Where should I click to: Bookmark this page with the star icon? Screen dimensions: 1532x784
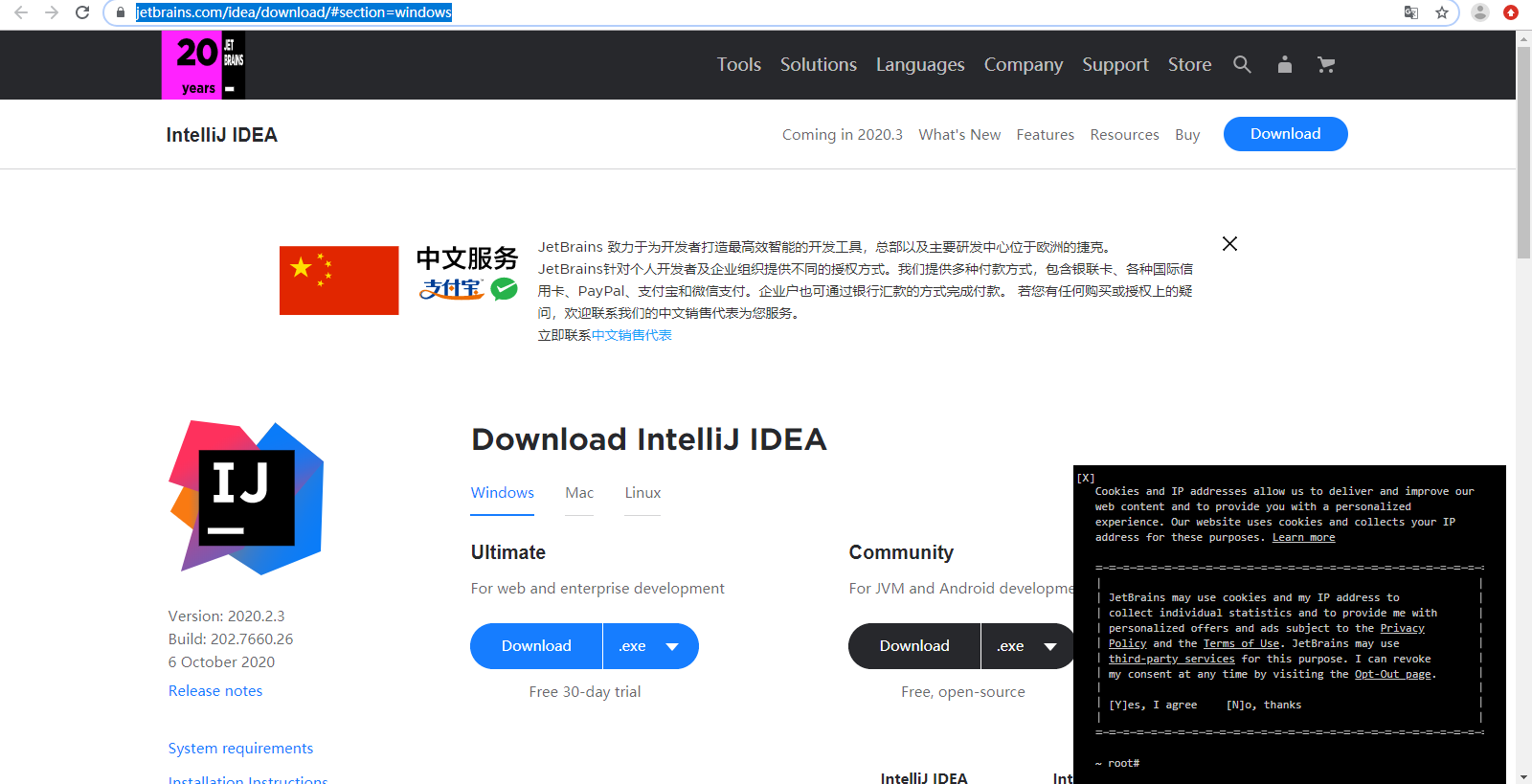point(1442,12)
